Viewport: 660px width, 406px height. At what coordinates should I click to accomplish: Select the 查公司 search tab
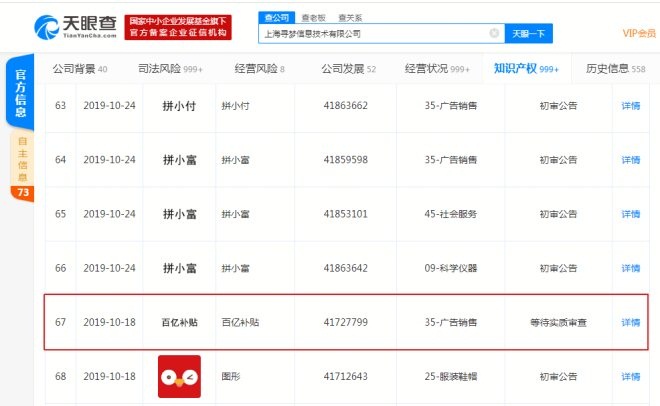[x=275, y=17]
